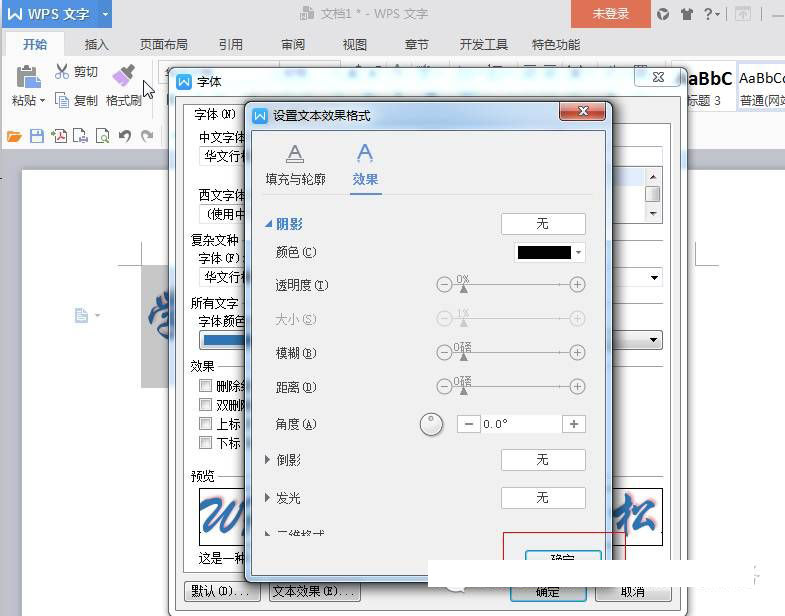The height and width of the screenshot is (616, 785).
Task: Decrease 距离 with minus button
Action: click(x=444, y=387)
